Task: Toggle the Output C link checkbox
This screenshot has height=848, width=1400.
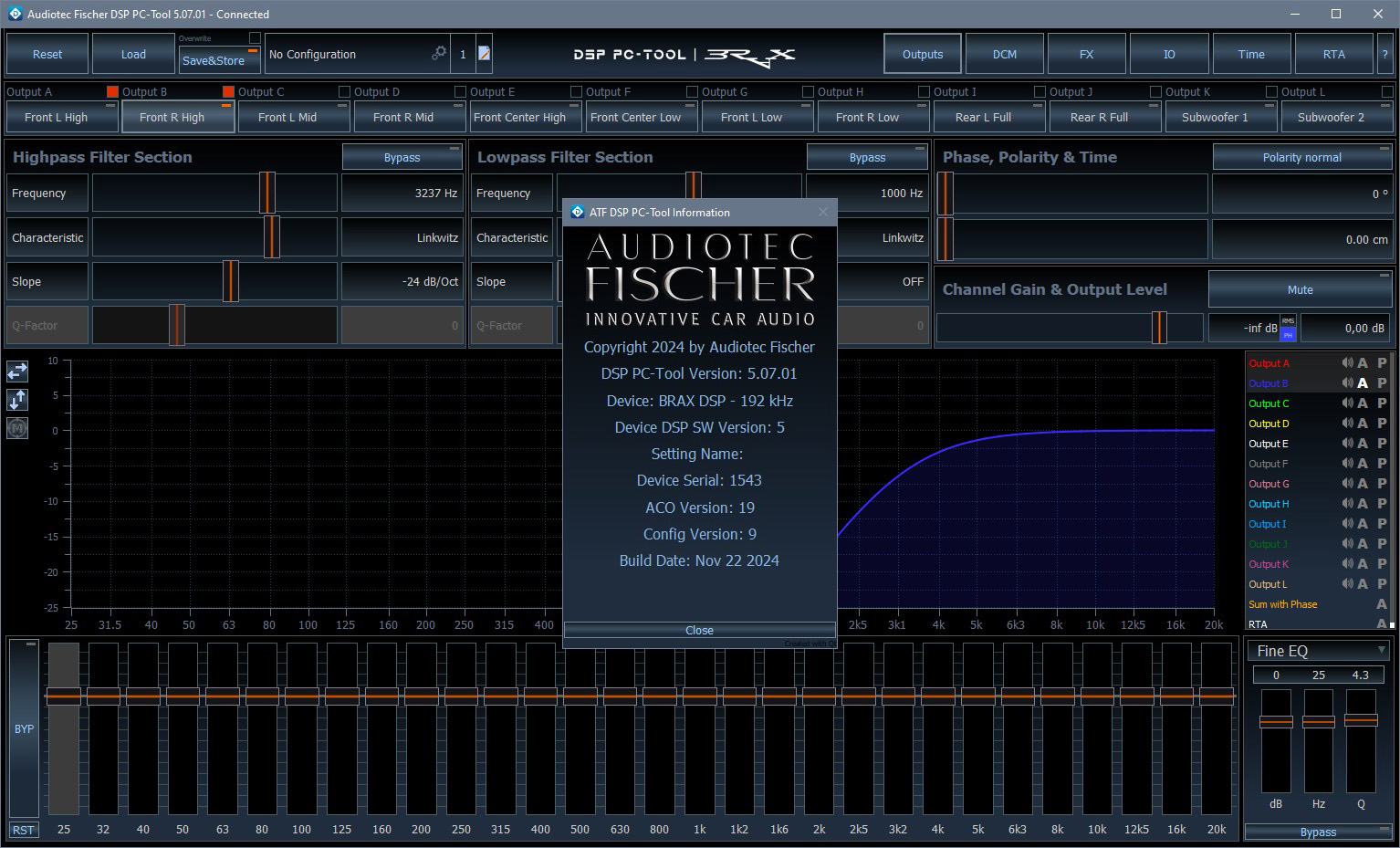Action: pyautogui.click(x=344, y=91)
